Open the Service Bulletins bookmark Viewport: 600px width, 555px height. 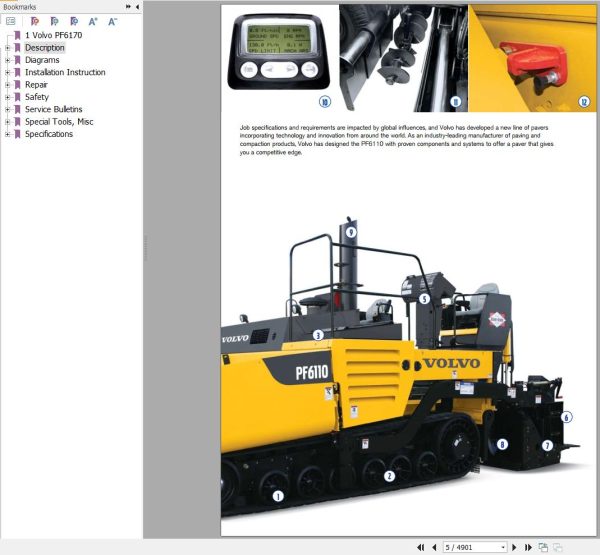54,109
